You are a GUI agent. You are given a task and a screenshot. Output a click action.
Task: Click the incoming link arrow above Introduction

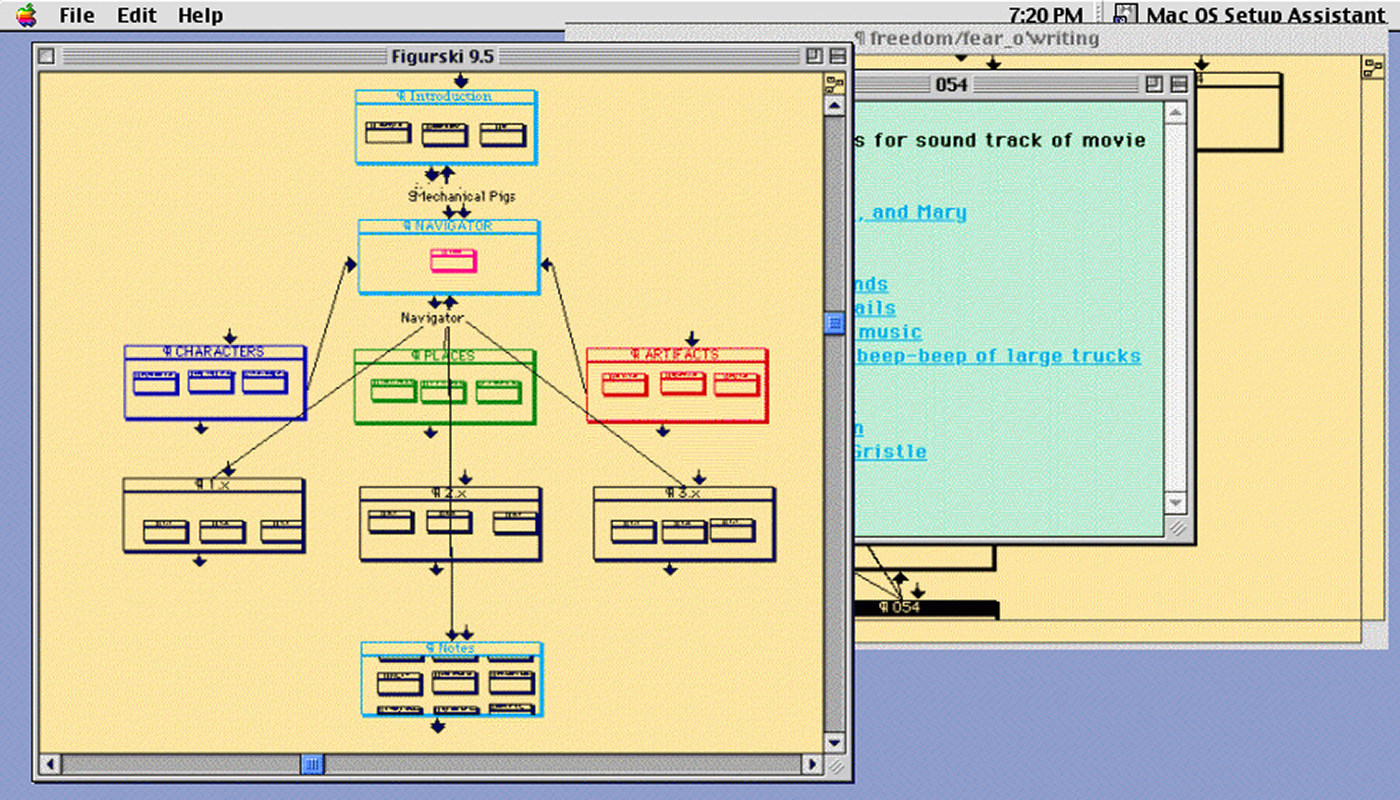[459, 81]
